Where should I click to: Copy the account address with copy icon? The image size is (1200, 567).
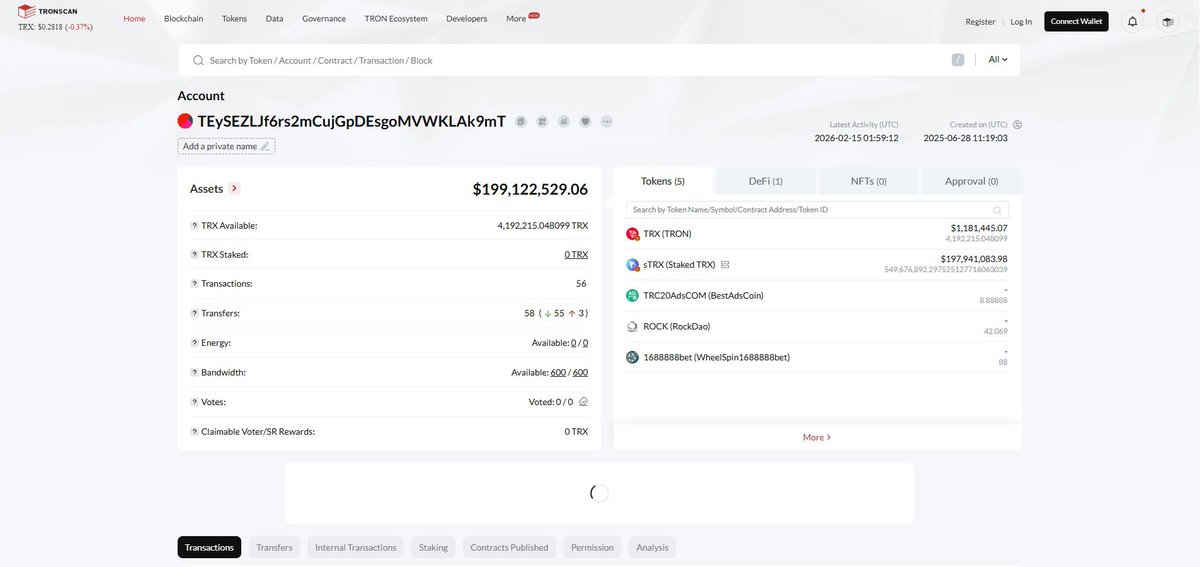[x=521, y=121]
